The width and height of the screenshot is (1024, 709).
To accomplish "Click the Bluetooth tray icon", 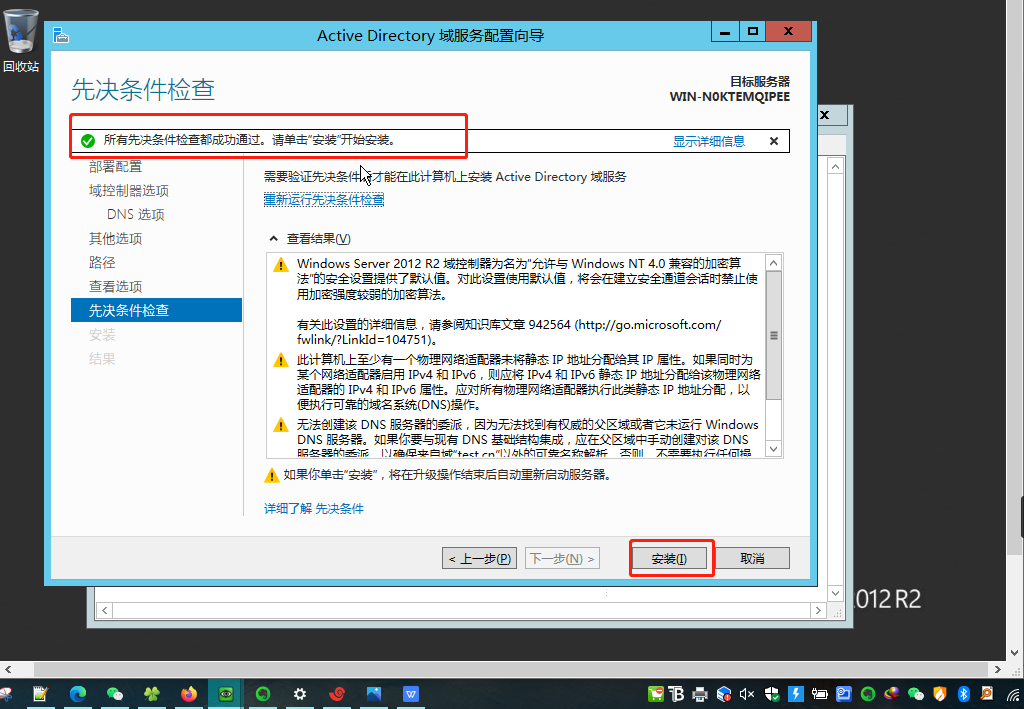I will [964, 694].
